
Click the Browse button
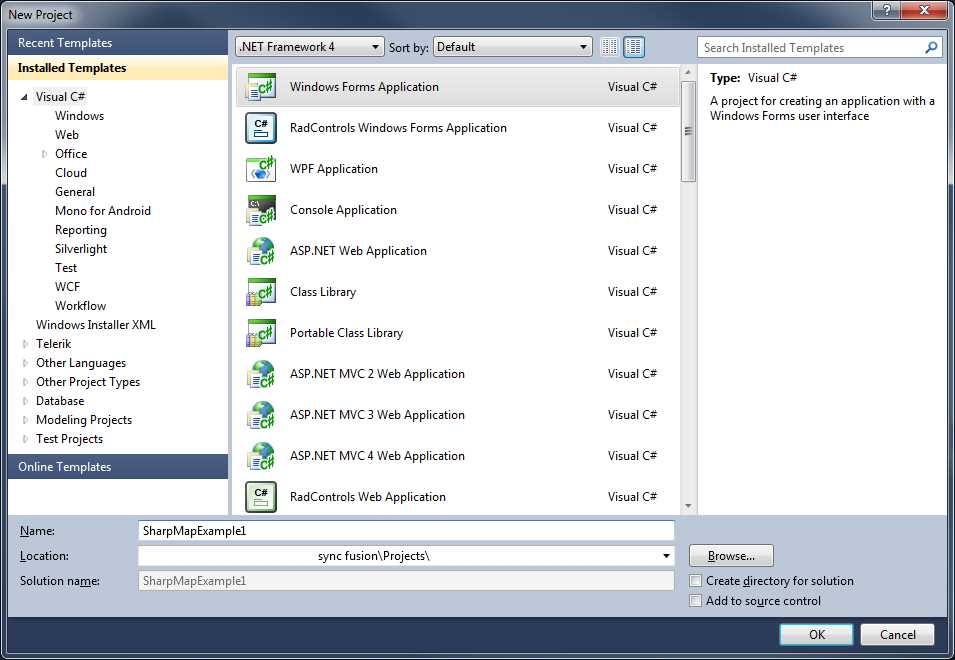coord(731,556)
